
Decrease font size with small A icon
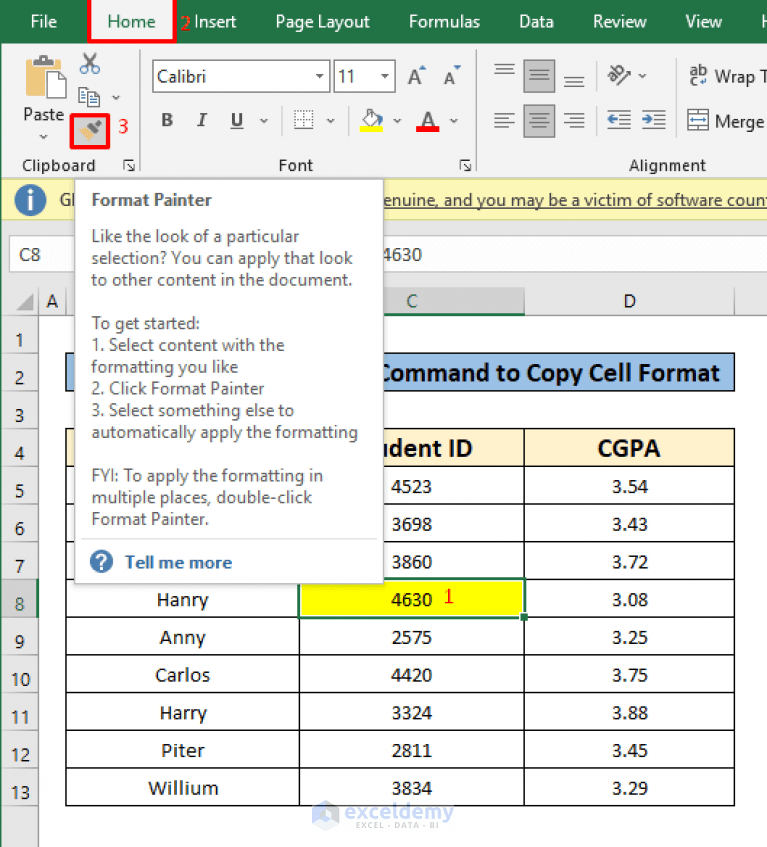[452, 76]
